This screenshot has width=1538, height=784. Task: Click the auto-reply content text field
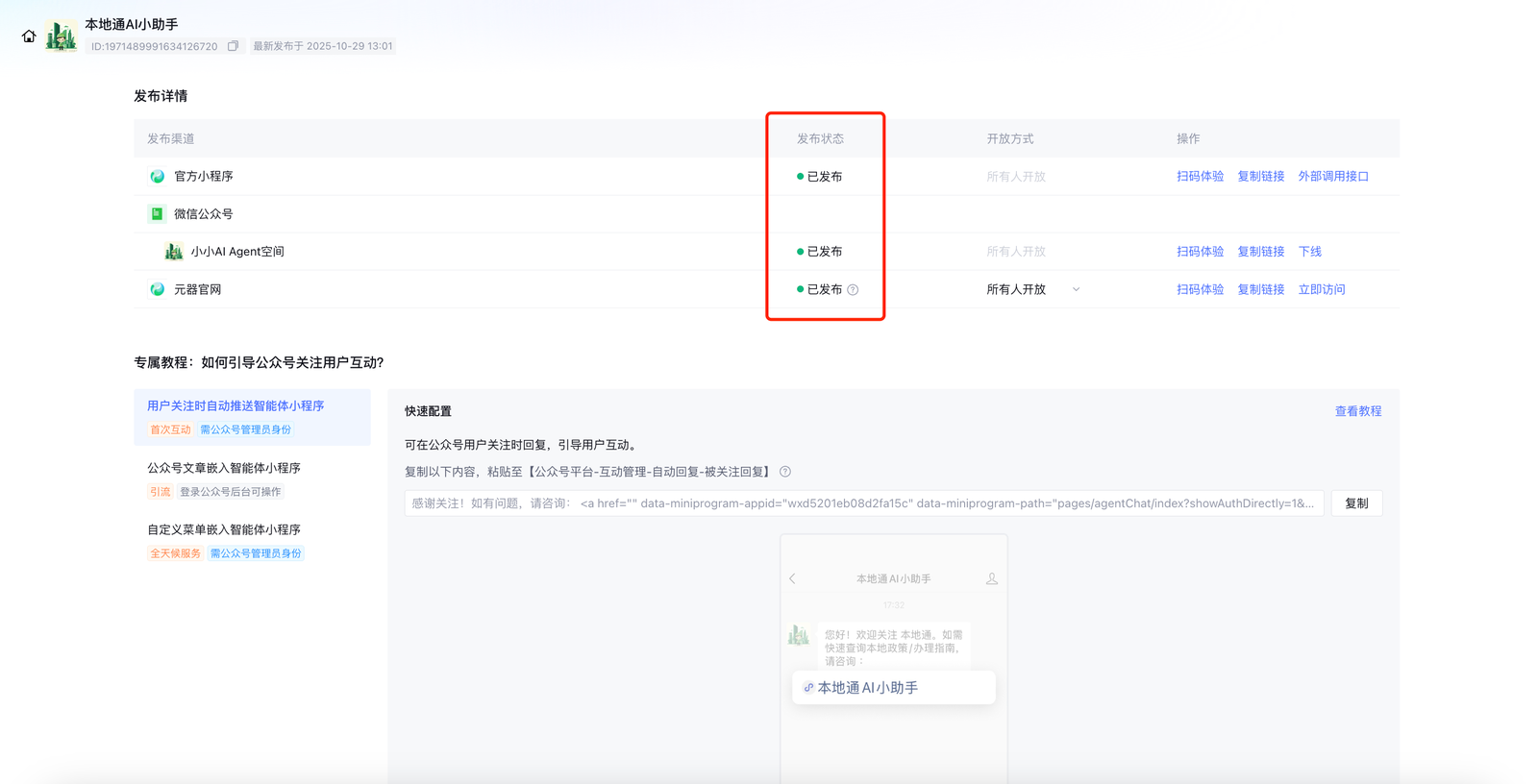(x=863, y=503)
